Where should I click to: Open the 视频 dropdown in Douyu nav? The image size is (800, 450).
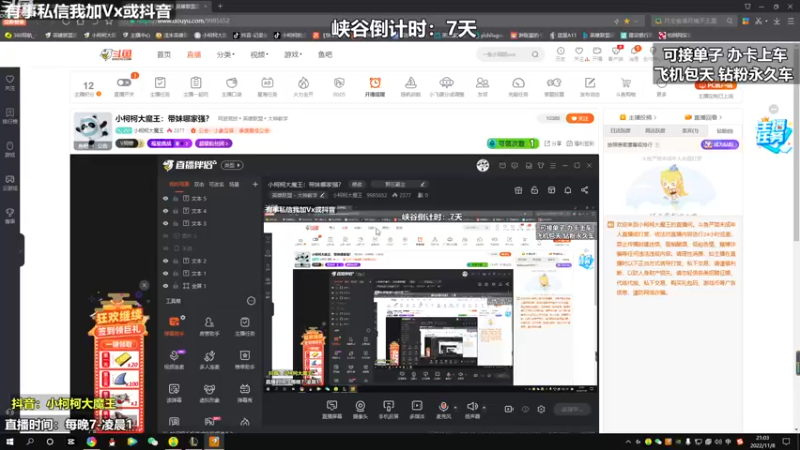coord(259,55)
